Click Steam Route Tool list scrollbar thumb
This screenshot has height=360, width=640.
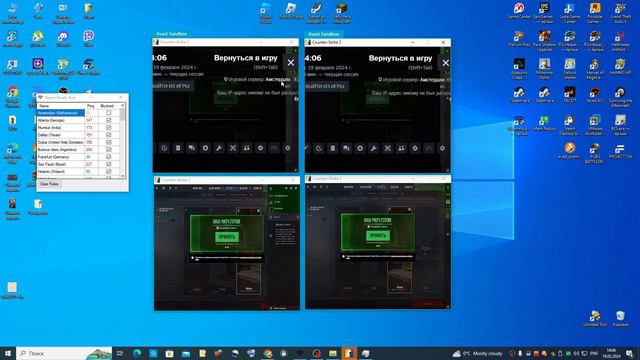(123, 114)
